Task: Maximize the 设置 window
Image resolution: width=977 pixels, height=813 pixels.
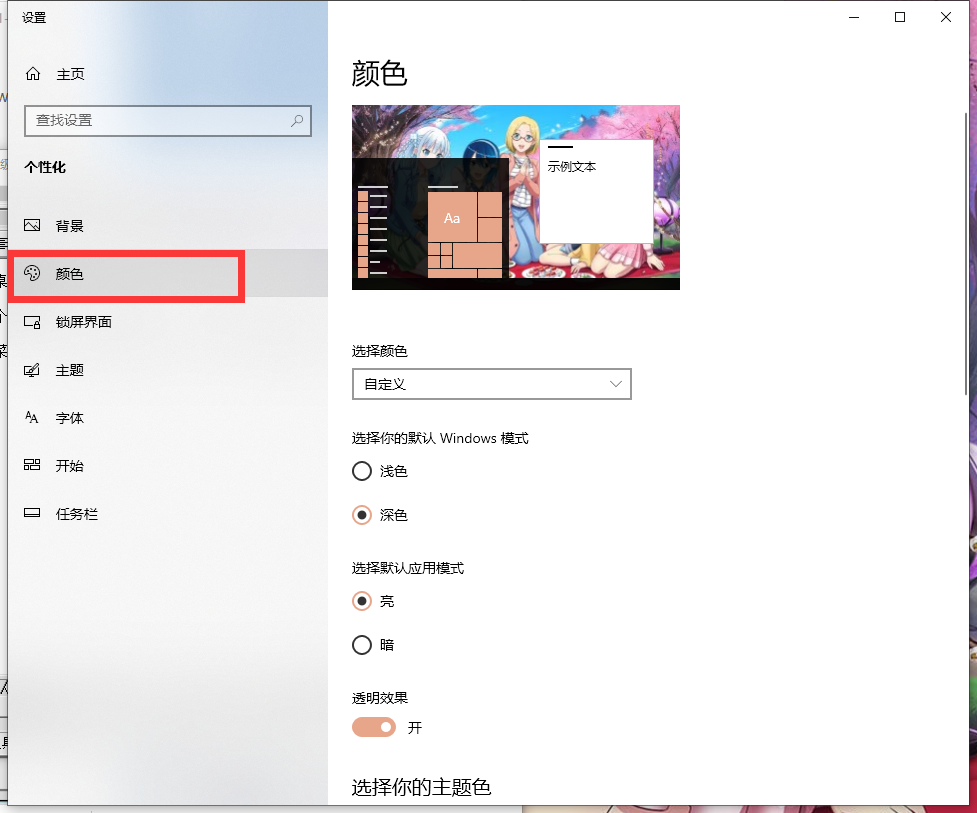Action: tap(900, 17)
